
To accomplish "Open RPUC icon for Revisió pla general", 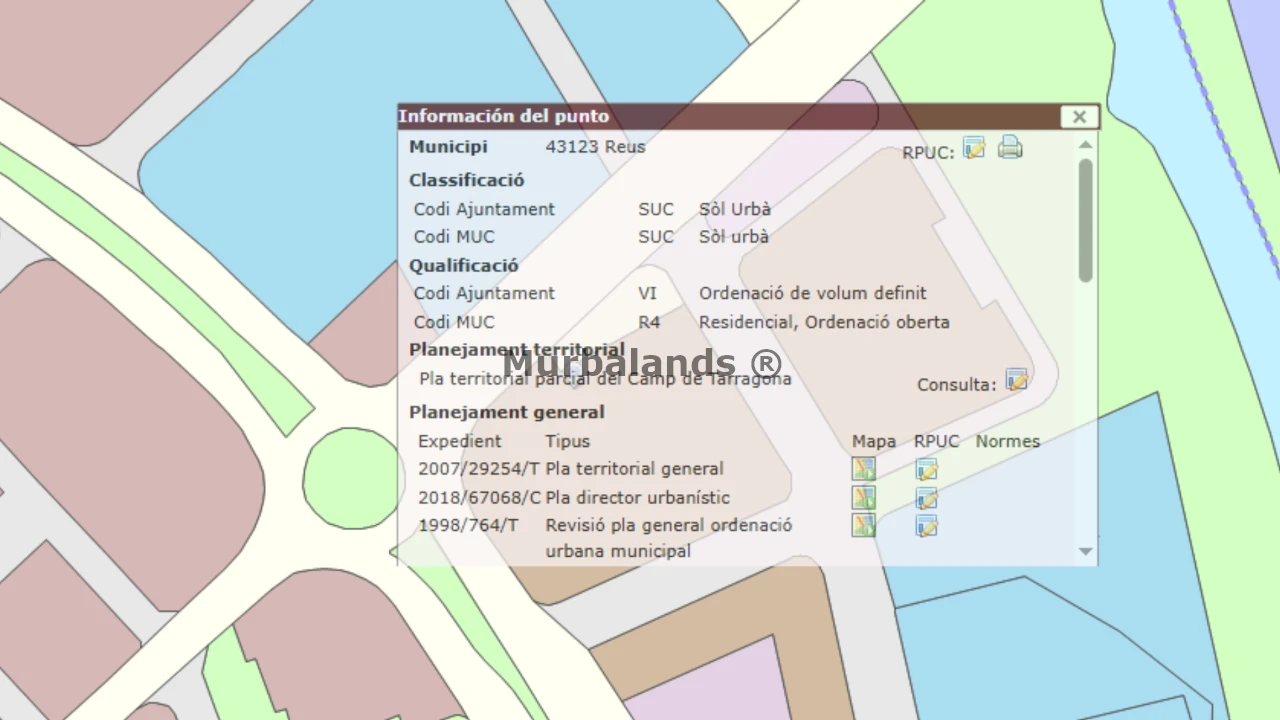I will [926, 525].
